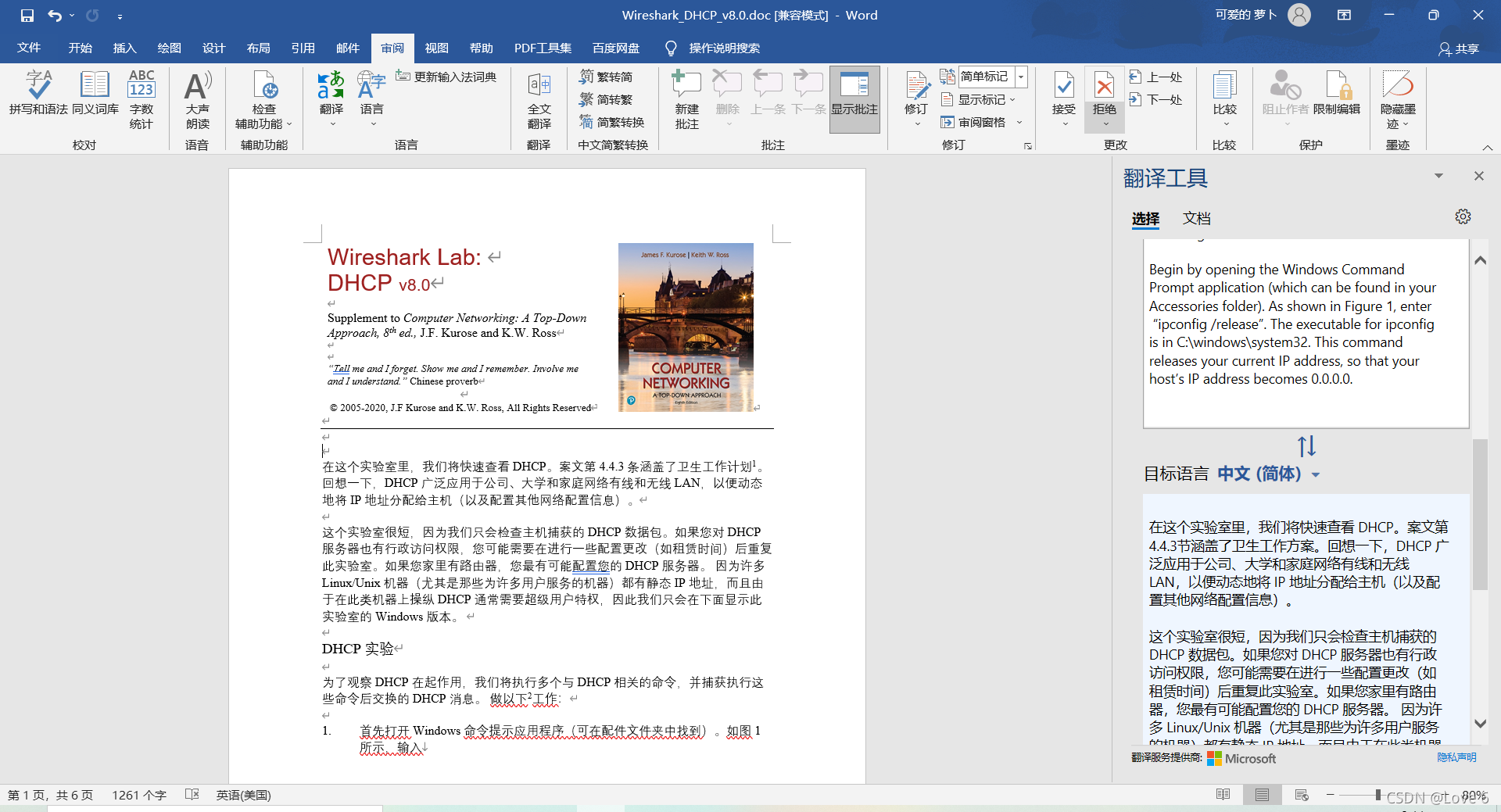
Task: Convert Traditional to Simplified (繁转简)
Action: click(x=606, y=77)
